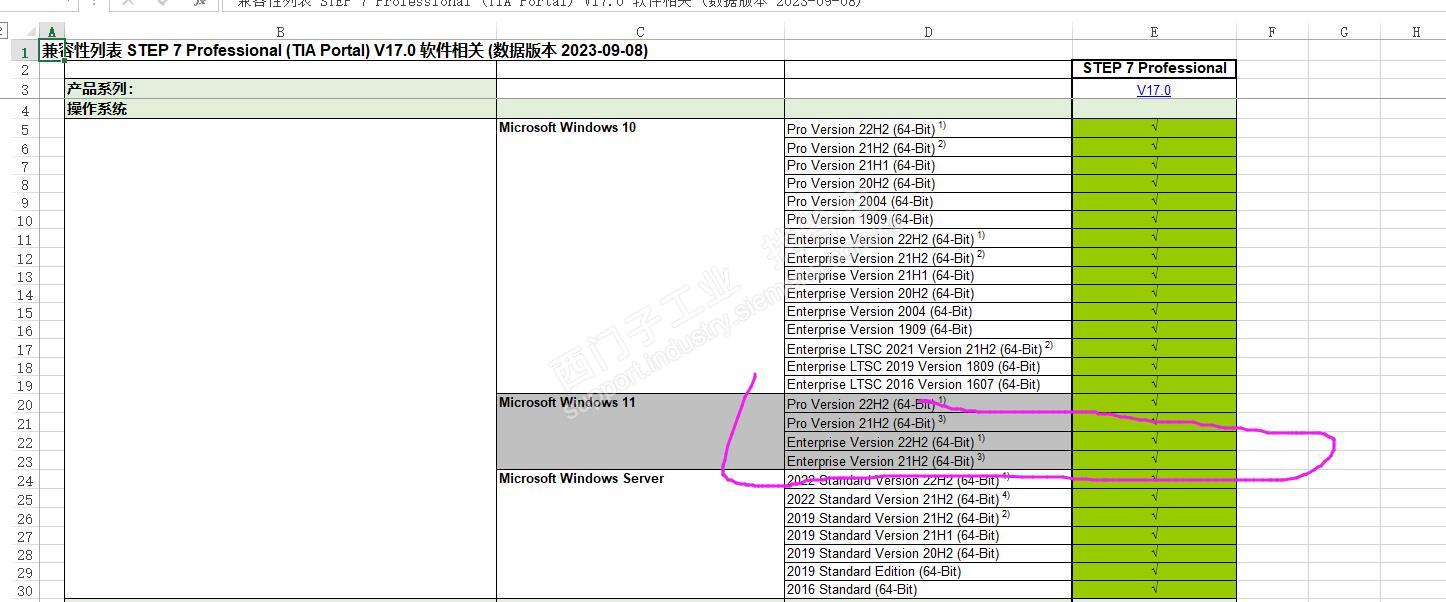Click '2019 Standard Edition (64-Bit)' cell
The image size is (1446, 602).
pyautogui.click(x=928, y=572)
